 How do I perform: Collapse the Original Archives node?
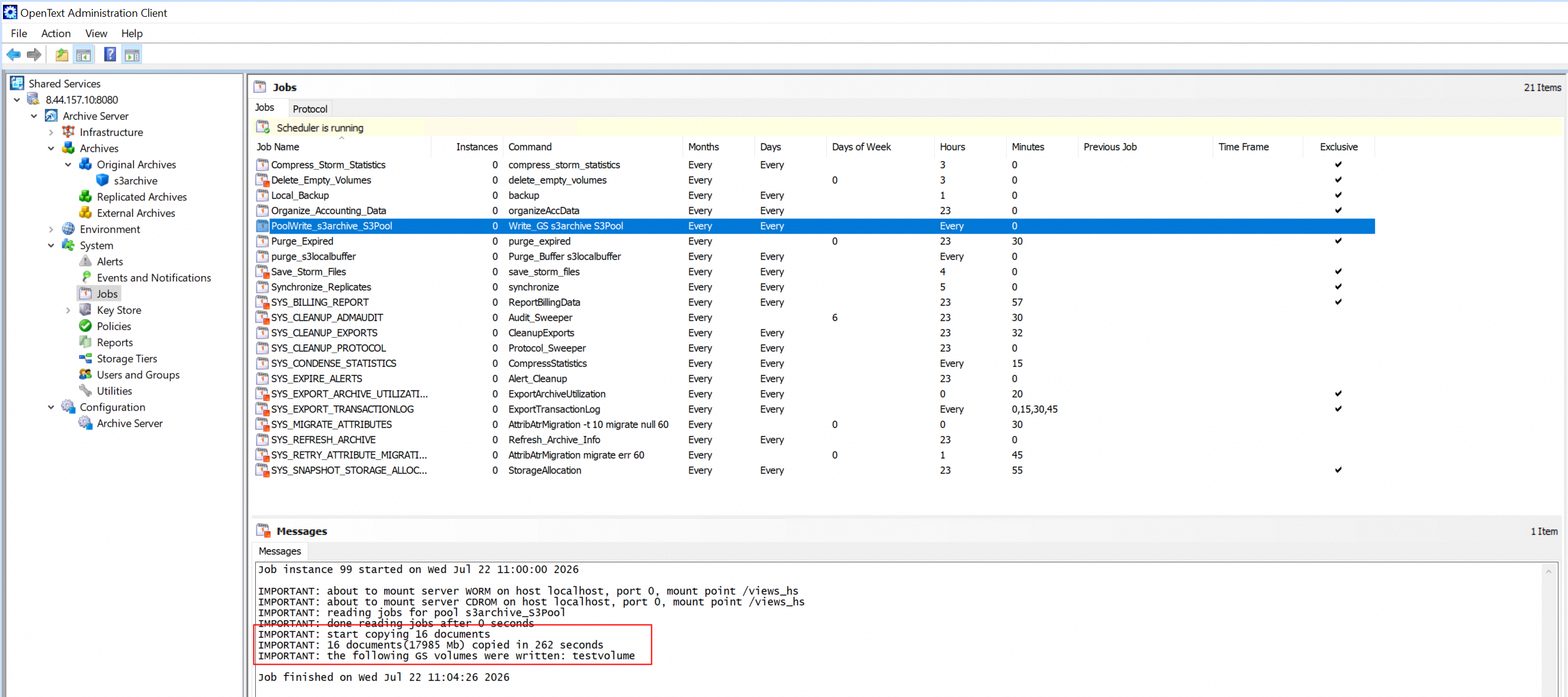pos(68,164)
